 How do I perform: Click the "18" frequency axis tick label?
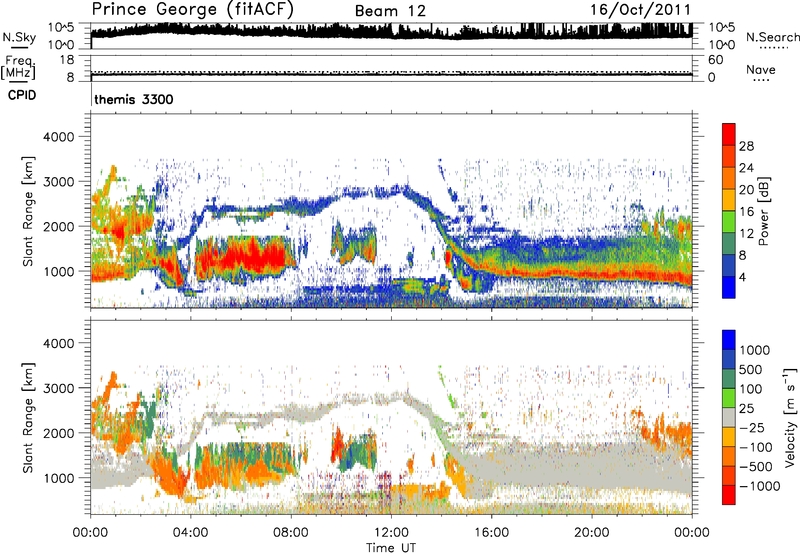(x=67, y=60)
